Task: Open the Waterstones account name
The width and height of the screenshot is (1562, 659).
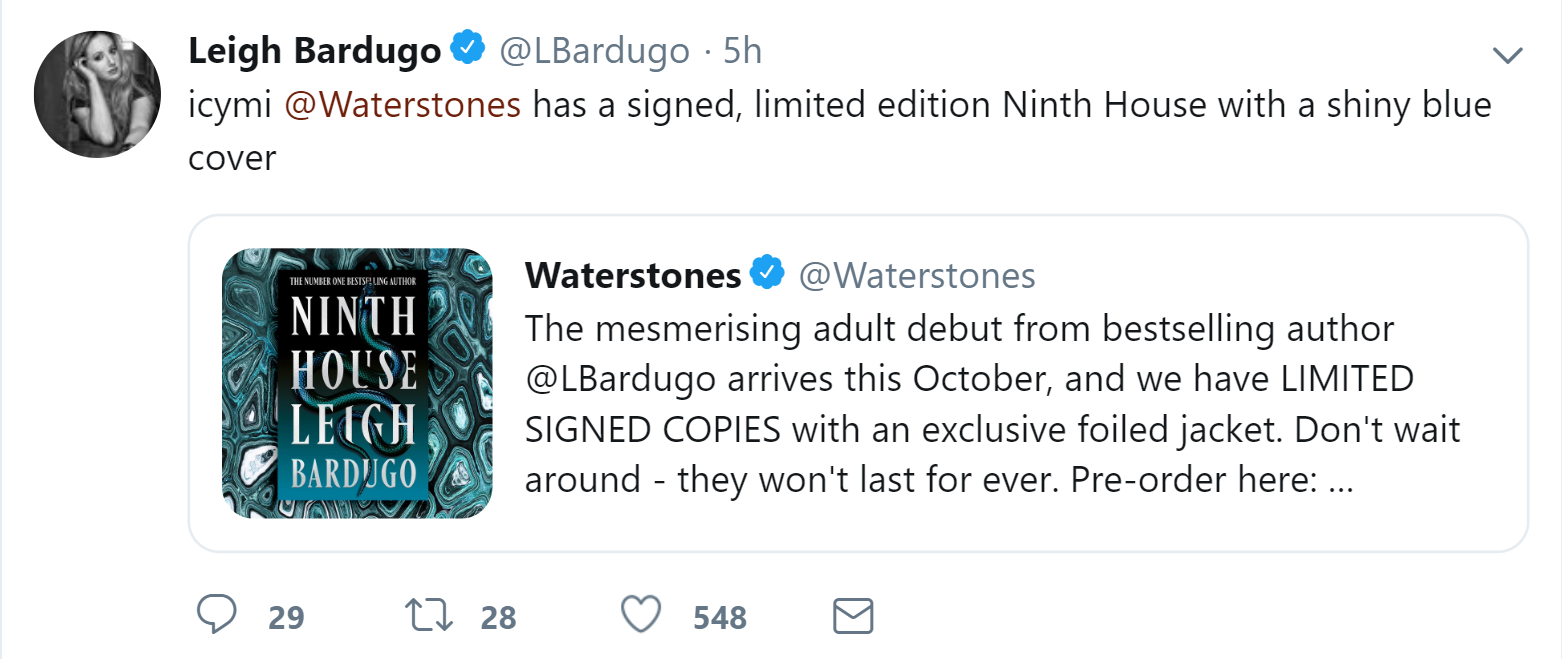Action: (x=631, y=273)
